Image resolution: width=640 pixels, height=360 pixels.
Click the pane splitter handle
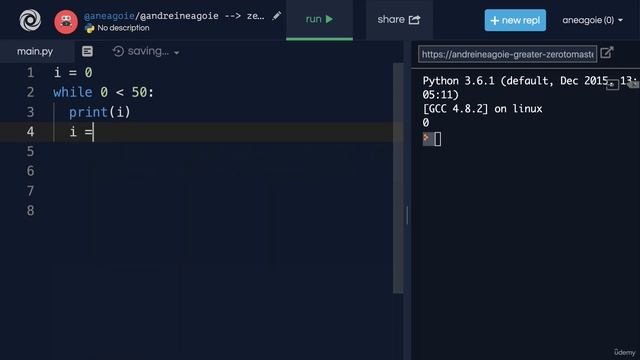coord(407,215)
